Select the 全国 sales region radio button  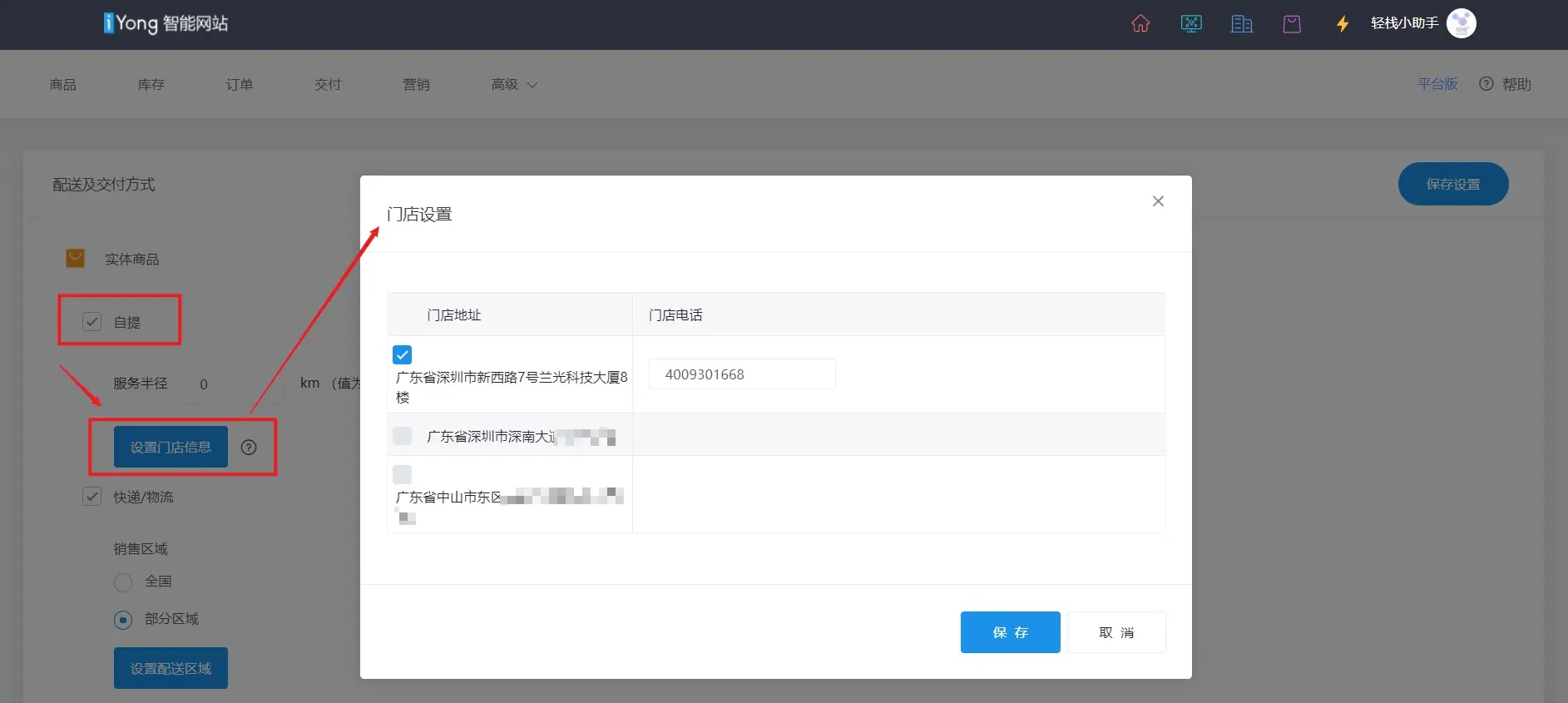[x=123, y=582]
